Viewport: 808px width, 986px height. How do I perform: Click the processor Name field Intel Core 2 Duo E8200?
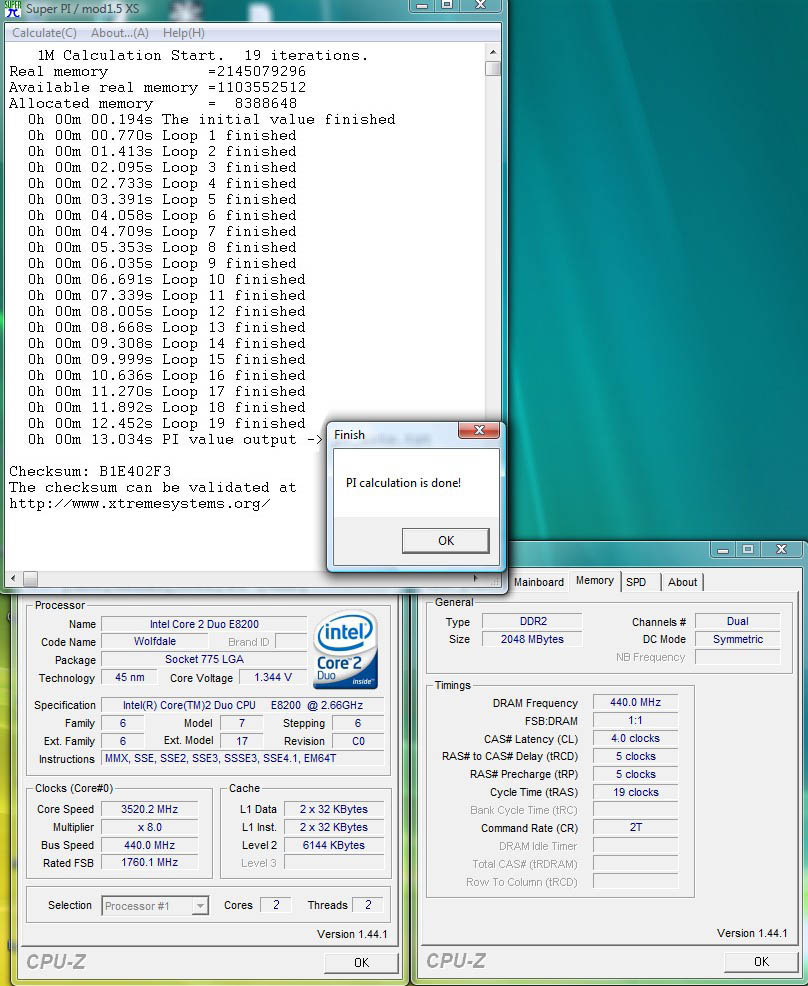click(204, 624)
